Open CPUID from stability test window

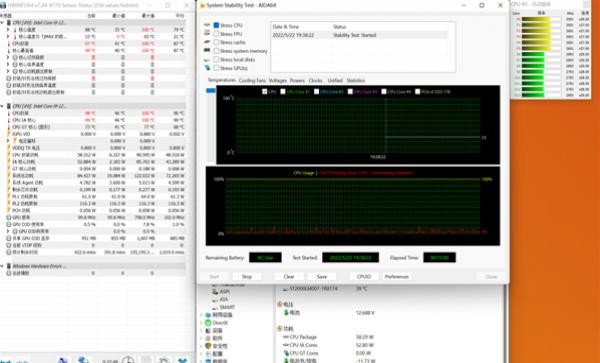(364, 277)
